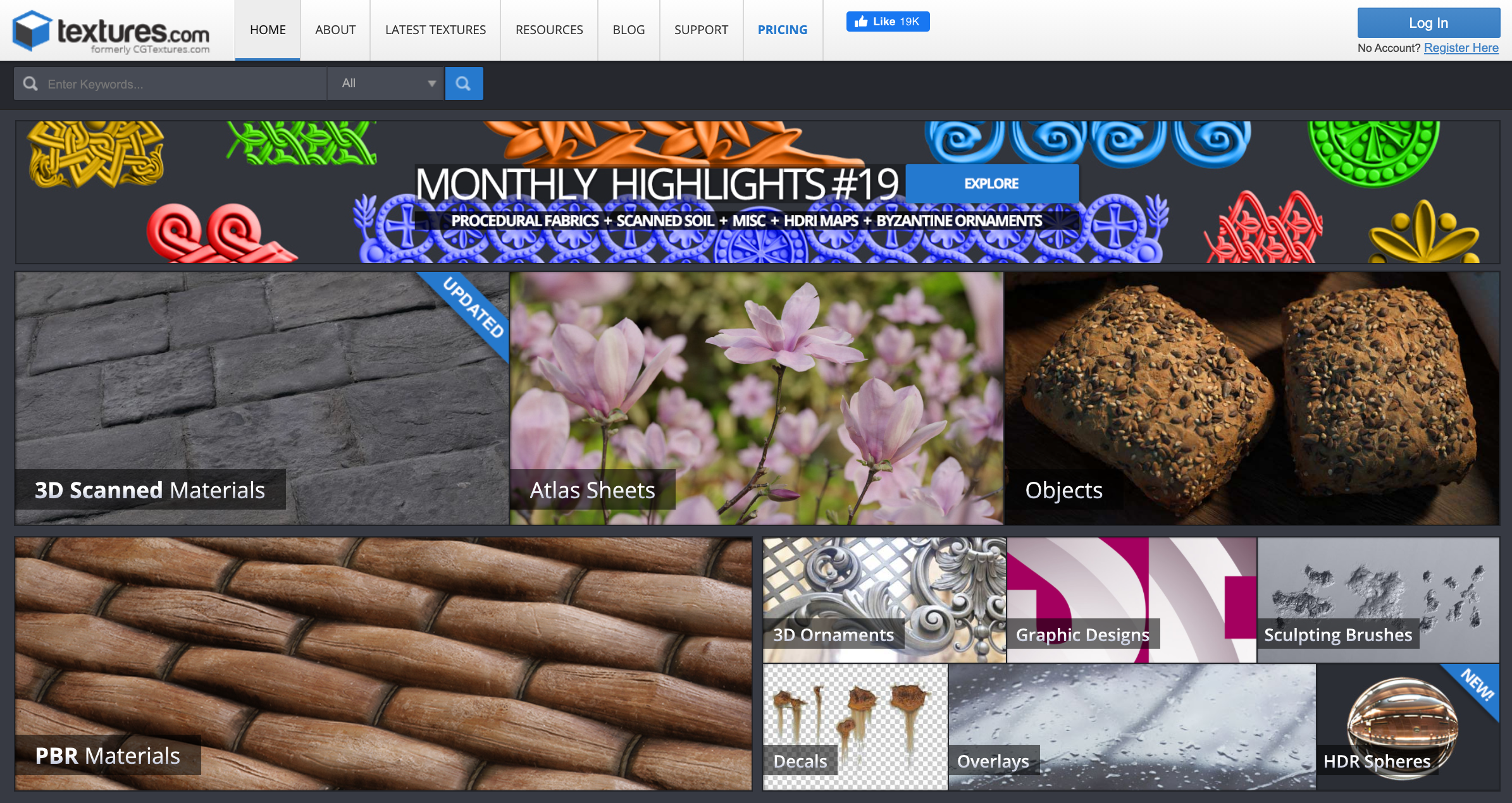Open the Sculpting Brushes category
Image resolution: width=1512 pixels, height=803 pixels.
click(x=1378, y=599)
